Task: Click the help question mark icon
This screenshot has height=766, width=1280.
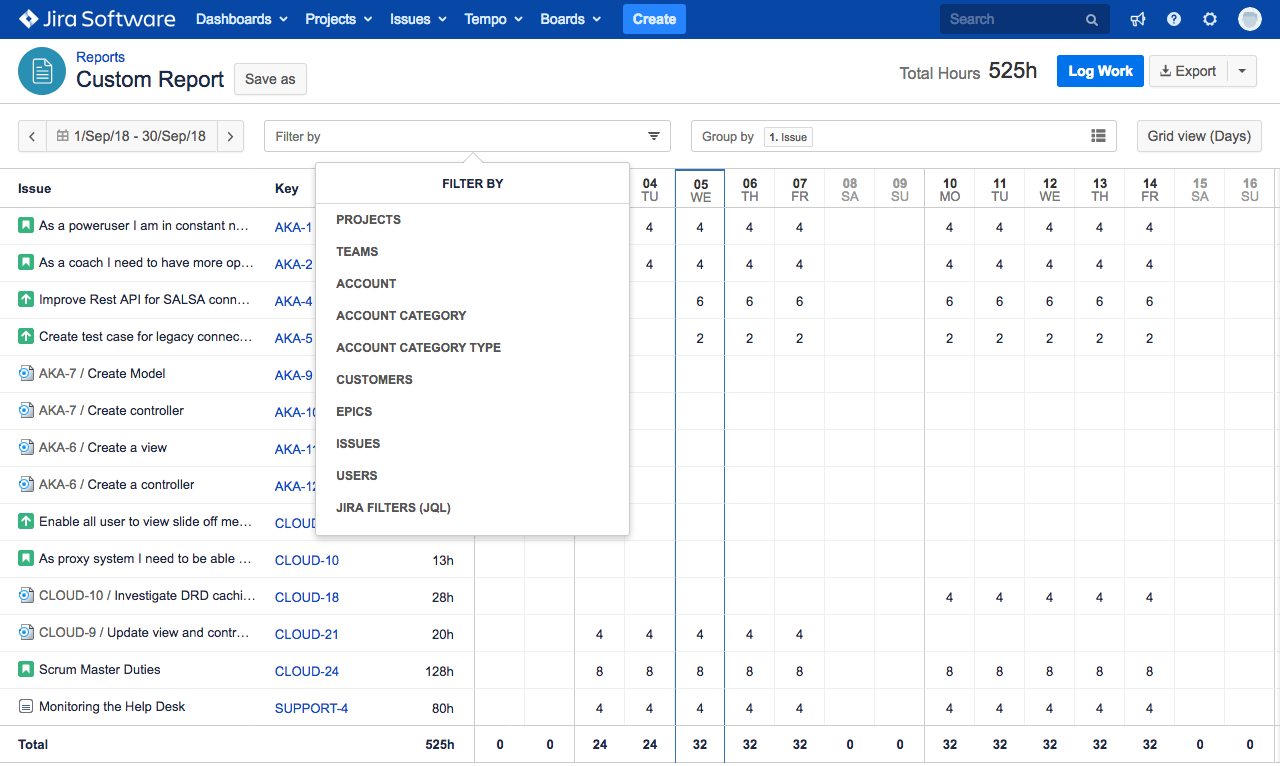Action: coord(1173,18)
